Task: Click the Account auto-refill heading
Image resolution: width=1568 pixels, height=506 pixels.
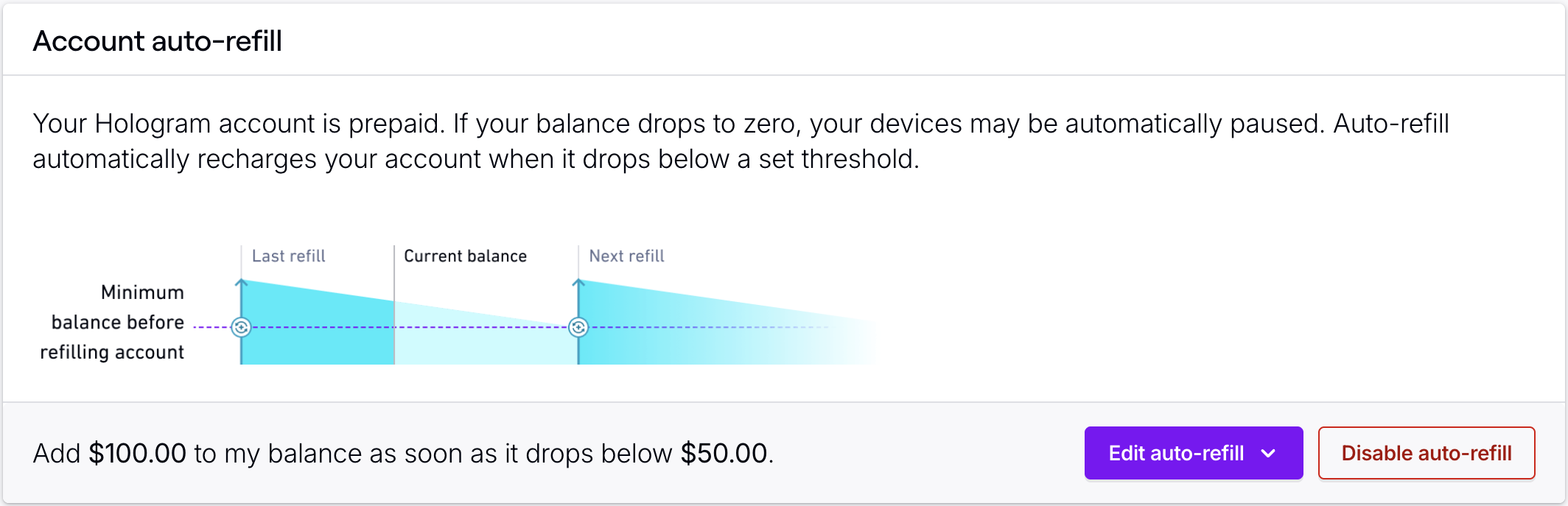Action: [x=158, y=41]
